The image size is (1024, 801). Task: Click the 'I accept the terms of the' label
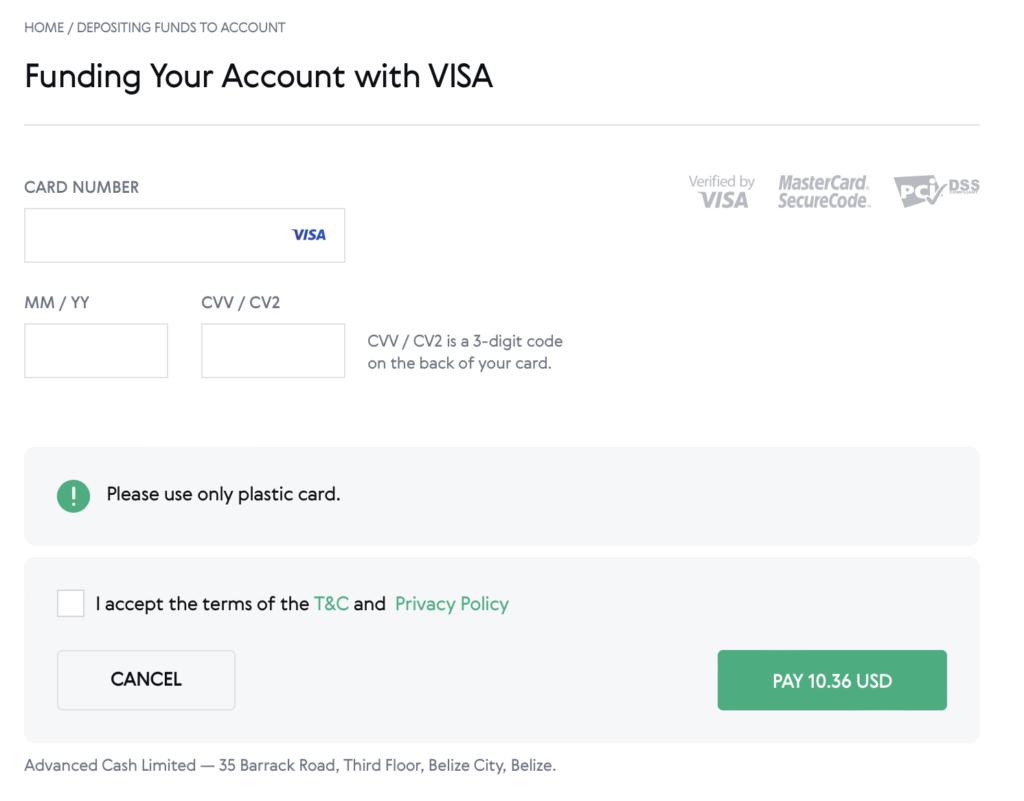202,604
